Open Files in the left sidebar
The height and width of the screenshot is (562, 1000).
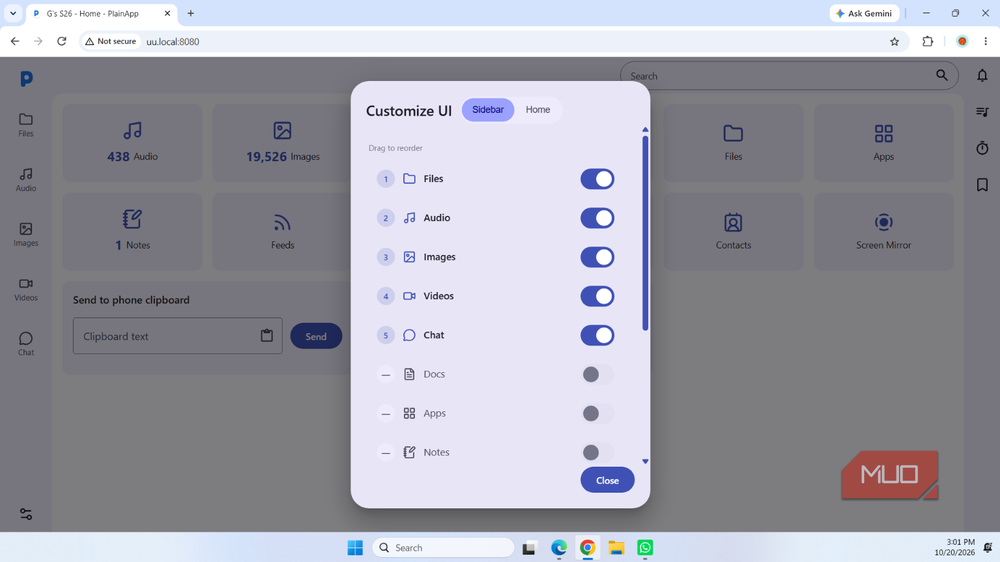point(26,125)
